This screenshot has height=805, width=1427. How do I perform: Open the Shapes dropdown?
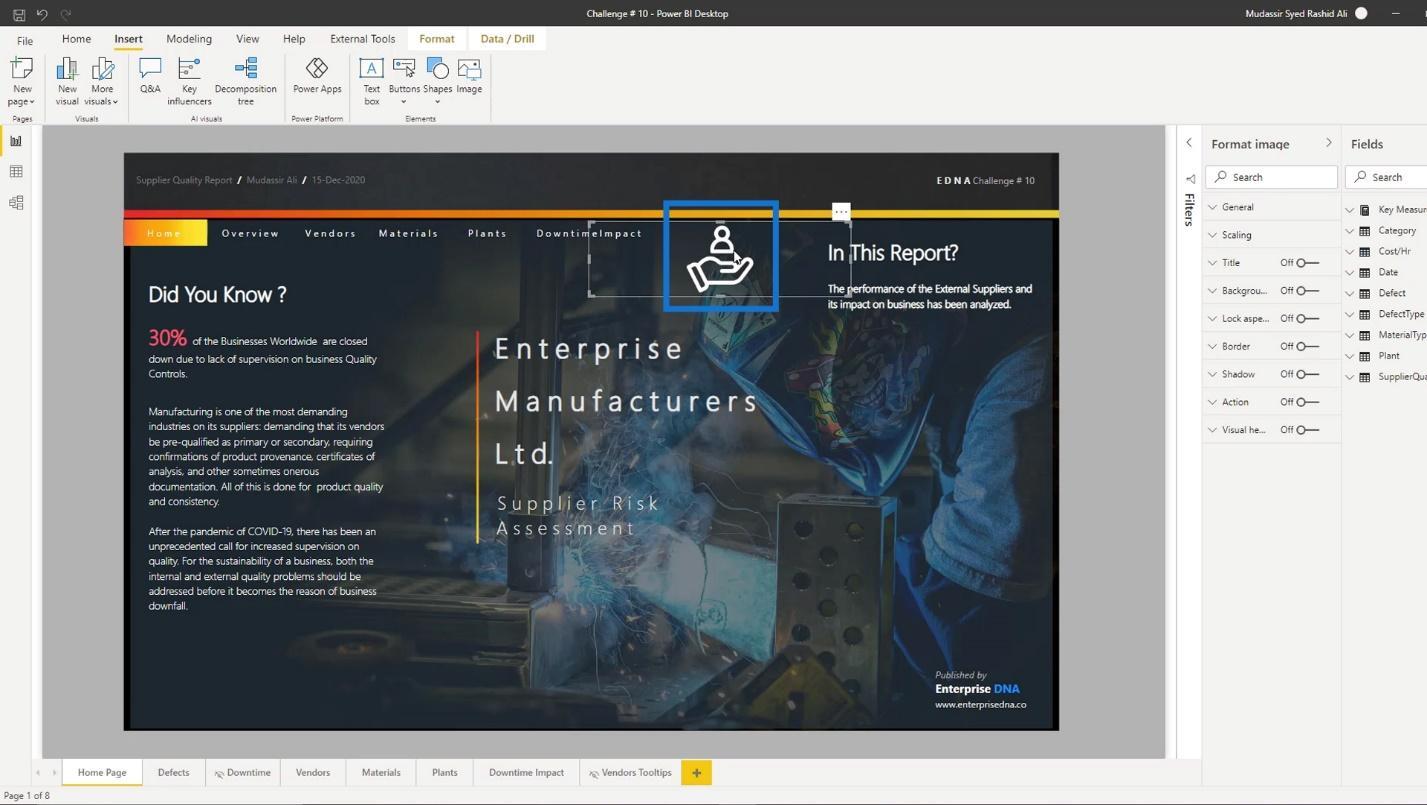(x=437, y=81)
